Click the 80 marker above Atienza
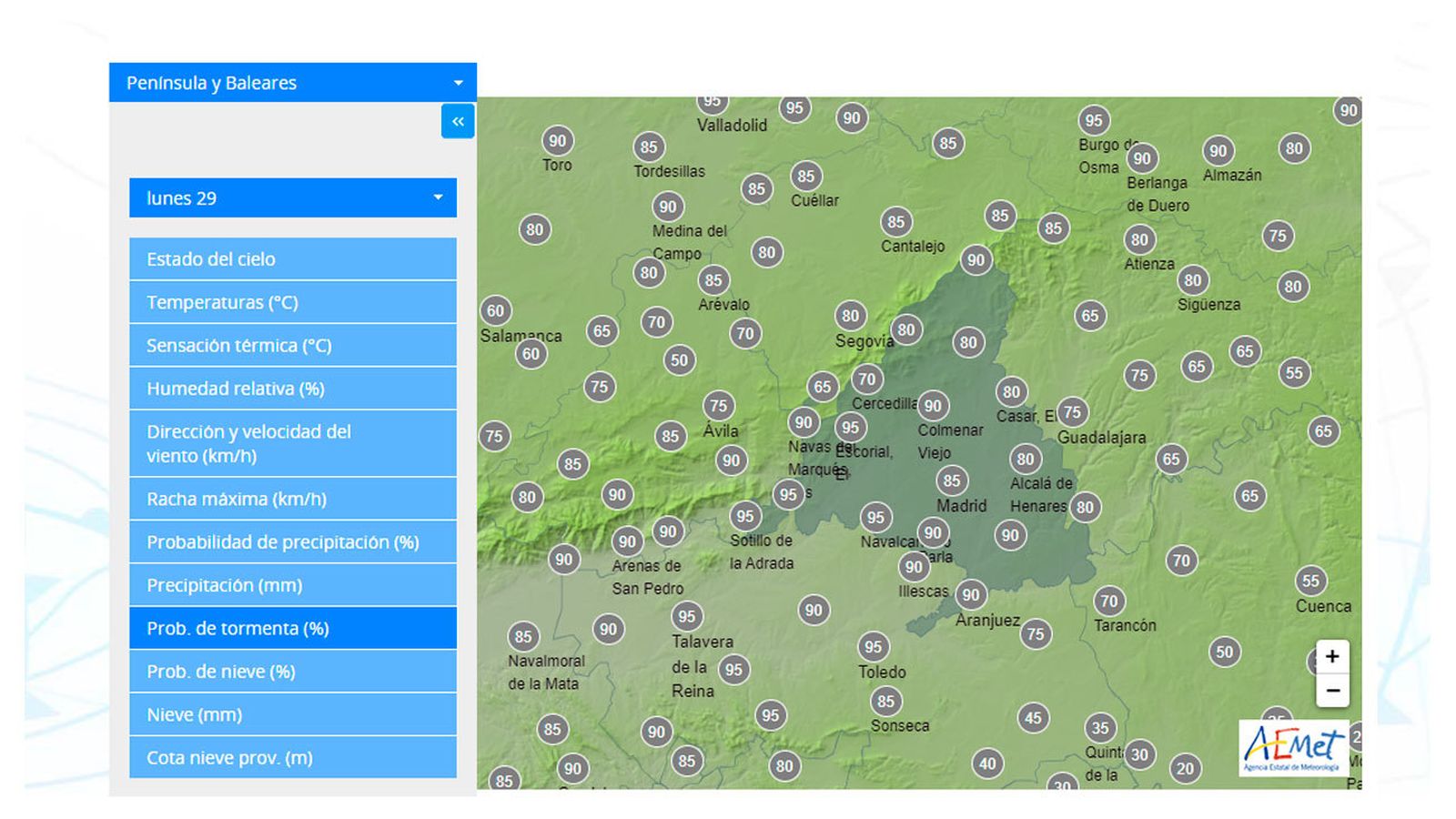This screenshot has width=1456, height=819. 1140,240
